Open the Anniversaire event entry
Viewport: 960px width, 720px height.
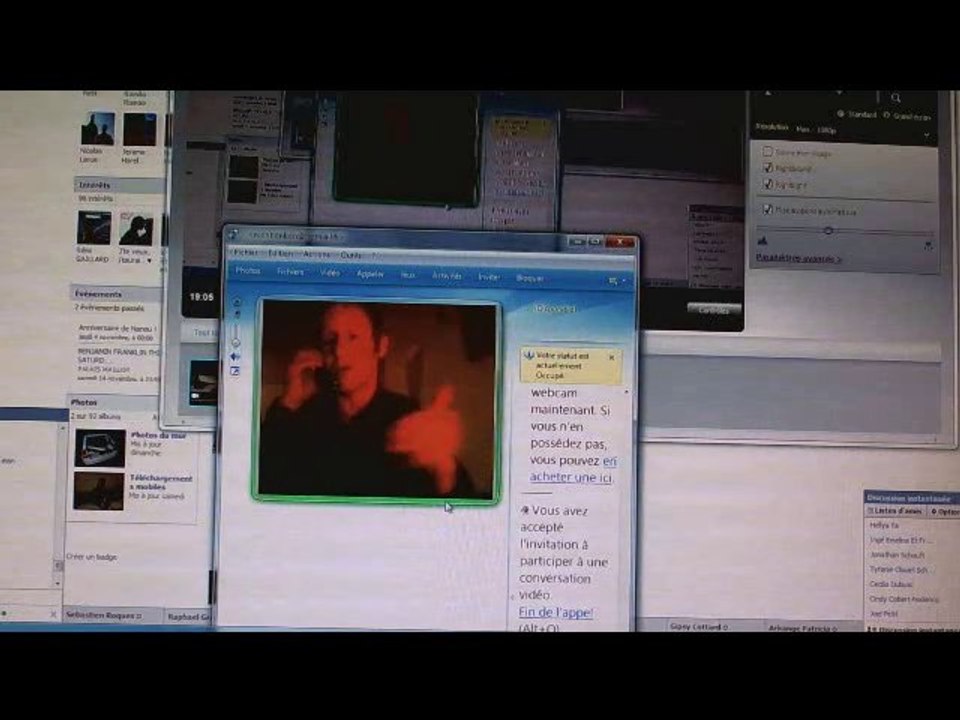pos(116,332)
